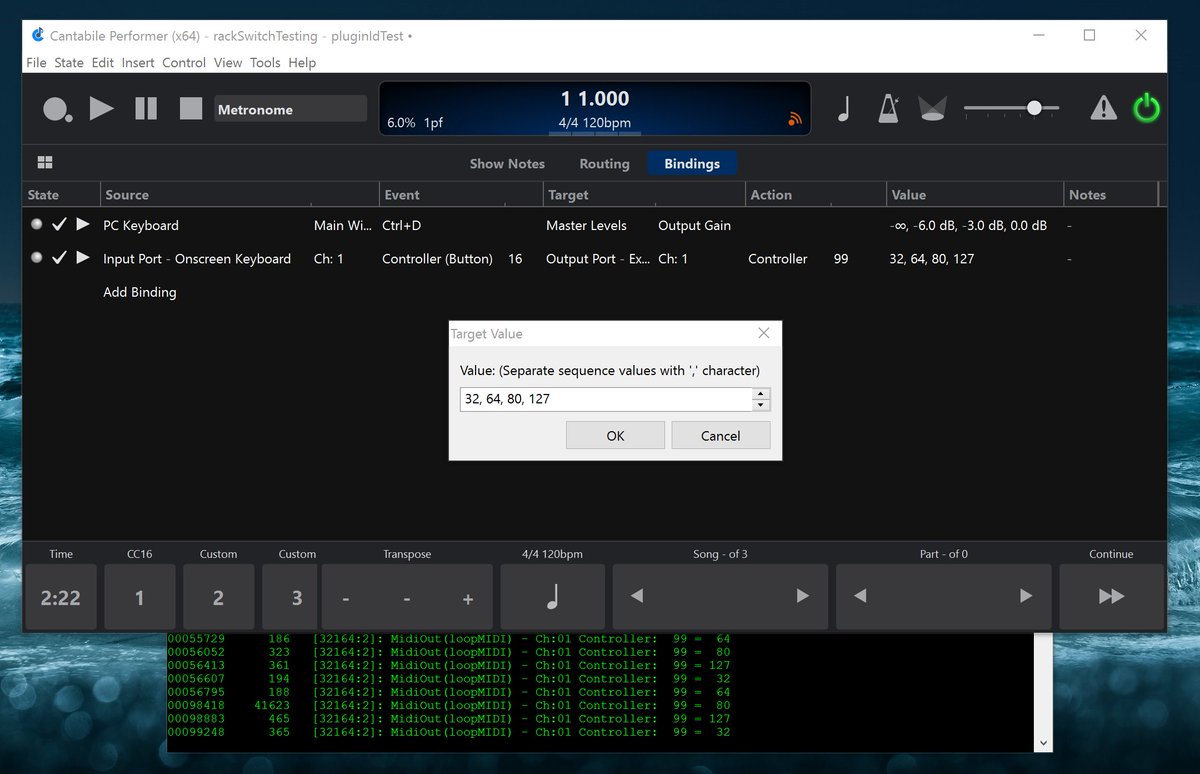Open the Help menu
Viewport: 1200px width, 774px height.
click(302, 62)
